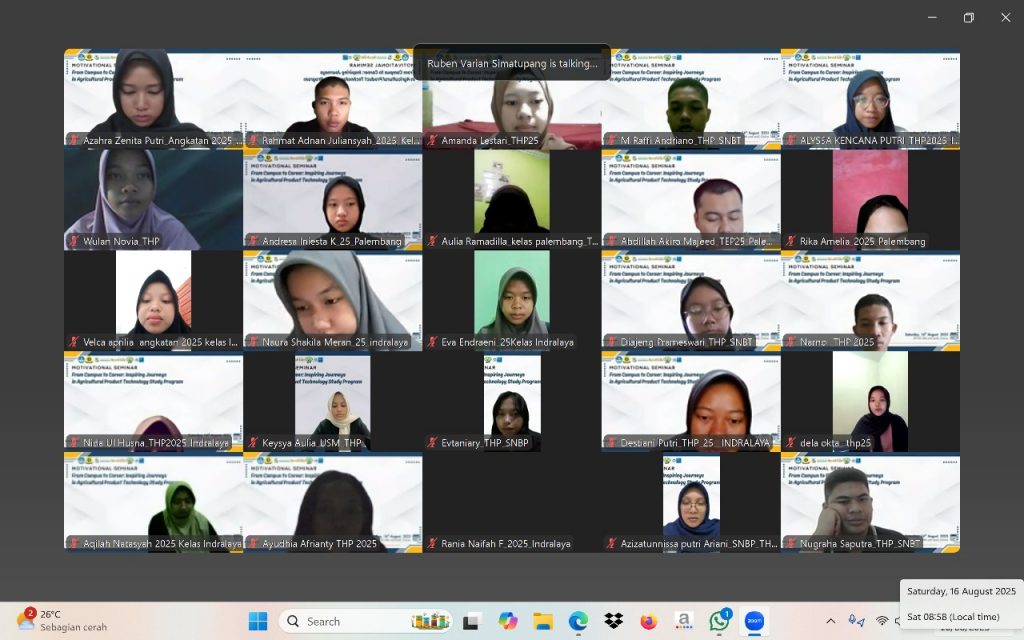Launch Microsoft Edge from the taskbar
The width and height of the screenshot is (1024, 640).
point(578,621)
